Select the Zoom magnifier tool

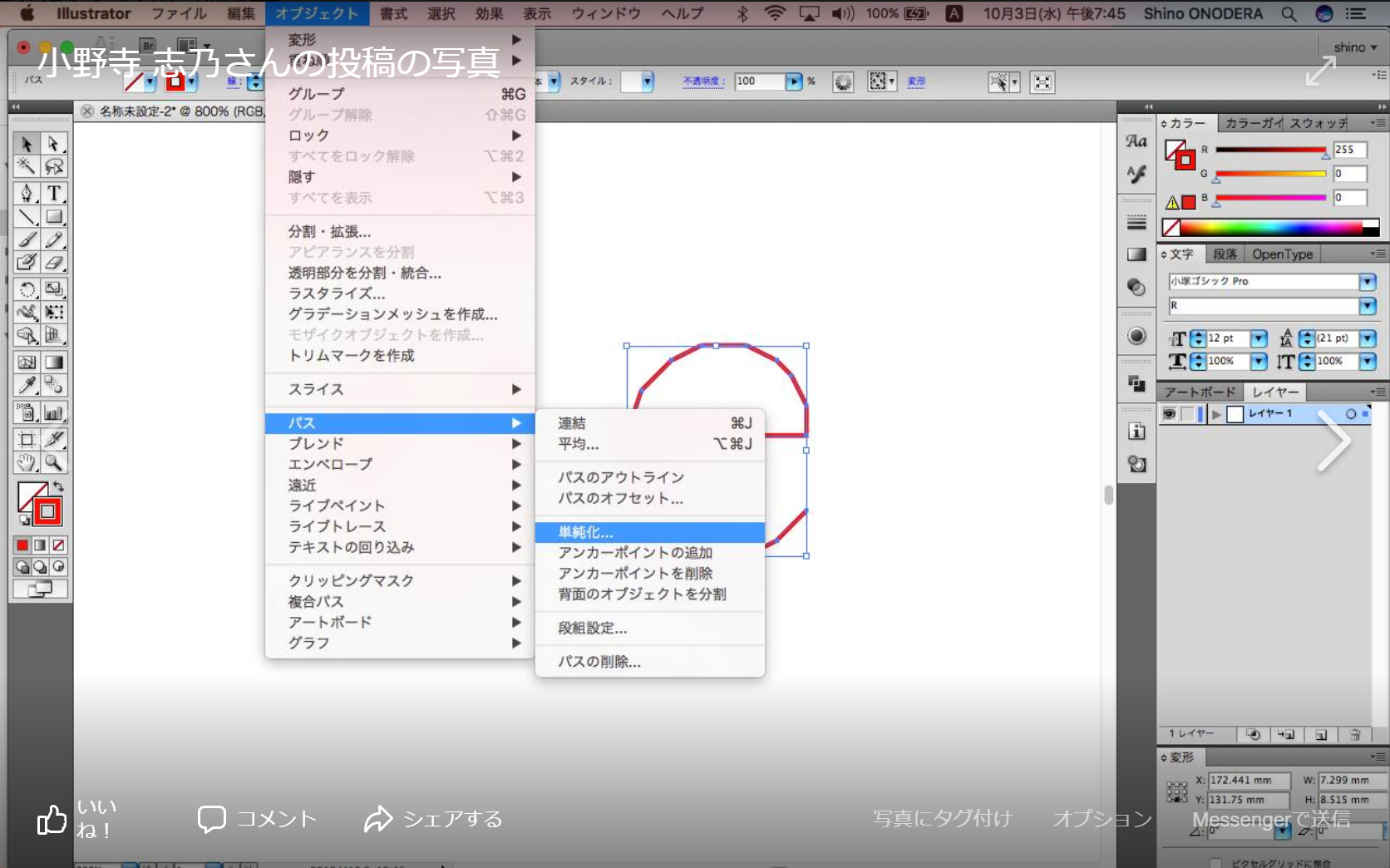click(54, 462)
